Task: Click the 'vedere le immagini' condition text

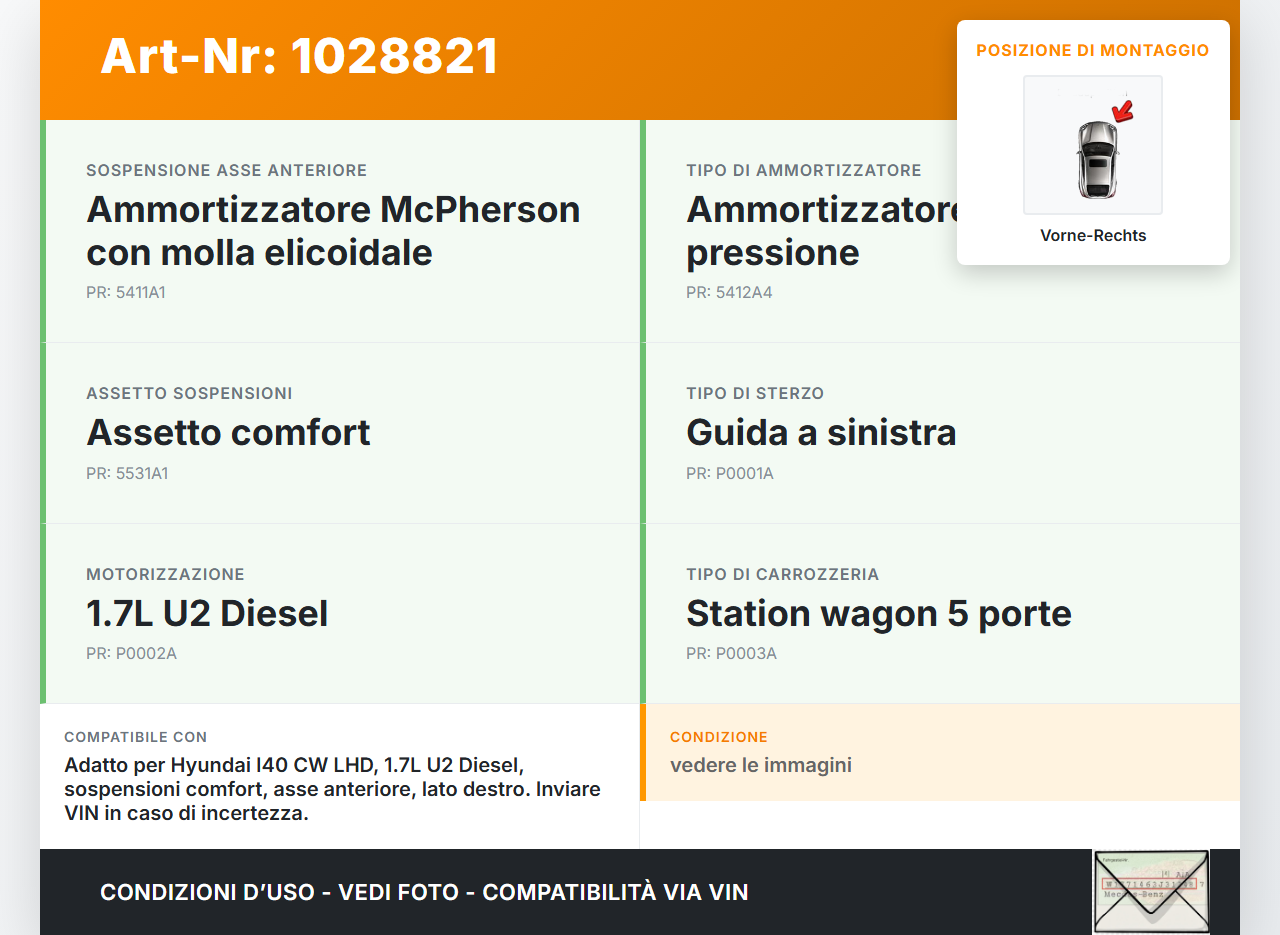Action: point(760,766)
